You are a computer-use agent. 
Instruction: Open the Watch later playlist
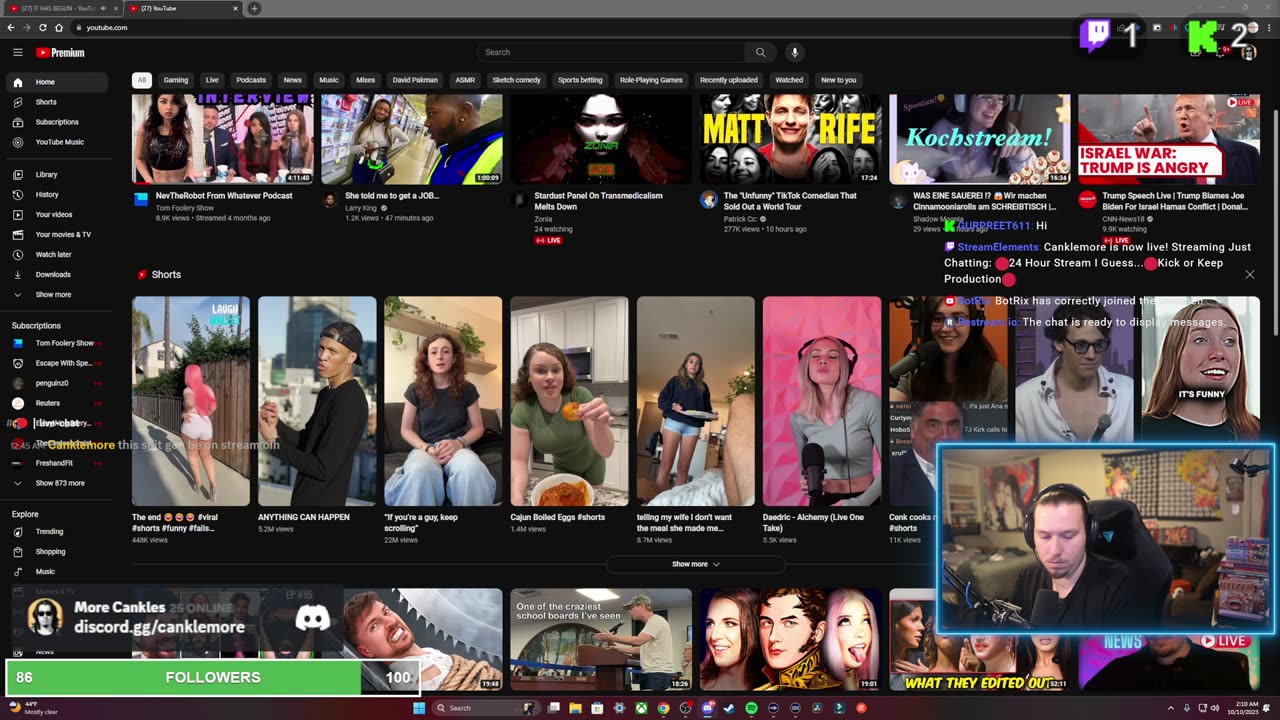tap(56, 254)
